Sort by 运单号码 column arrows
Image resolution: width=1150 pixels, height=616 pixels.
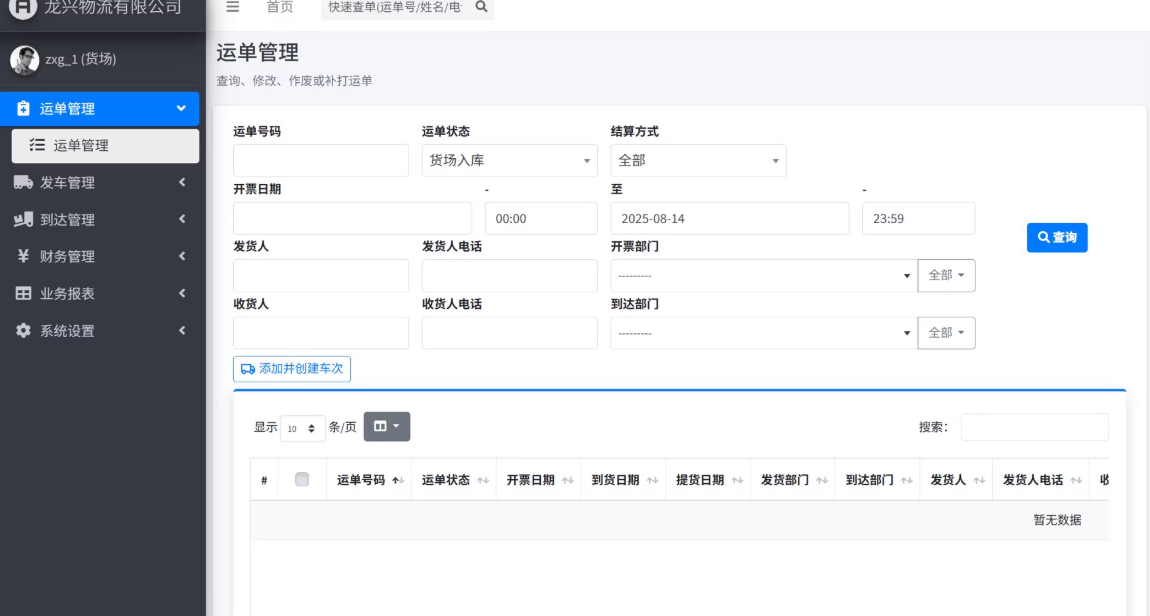tap(398, 480)
